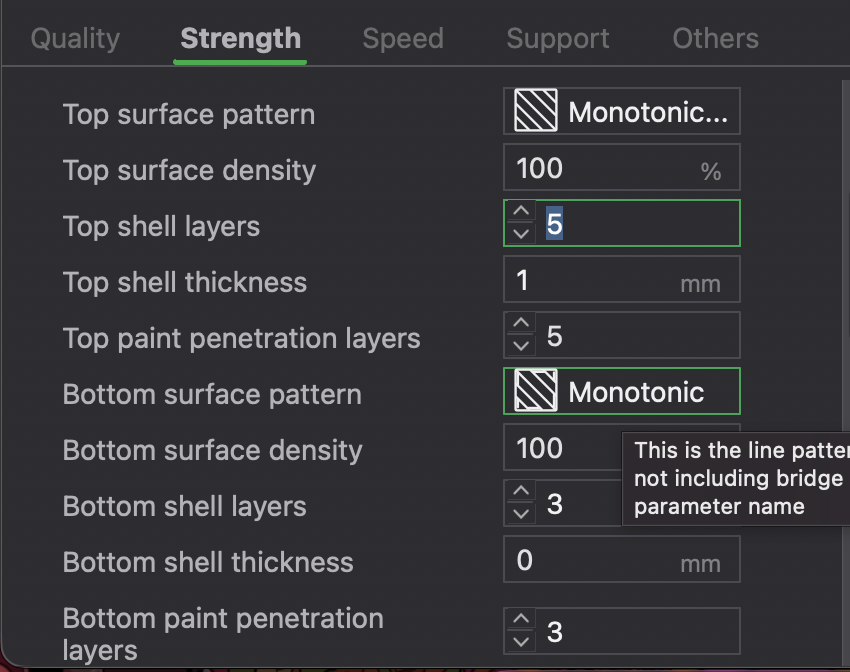Decrease Top paint penetration layers value

point(520,346)
